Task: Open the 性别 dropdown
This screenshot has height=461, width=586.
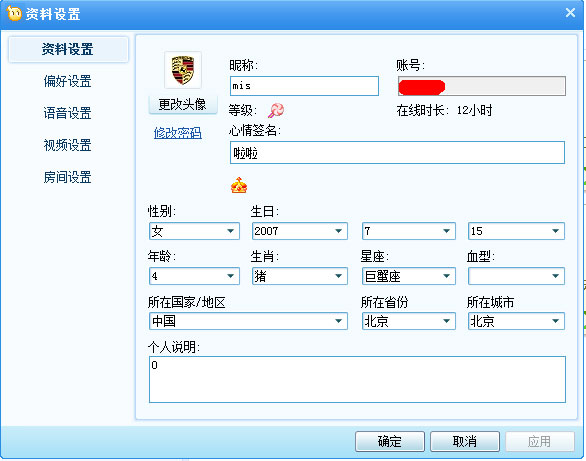Action: (194, 231)
